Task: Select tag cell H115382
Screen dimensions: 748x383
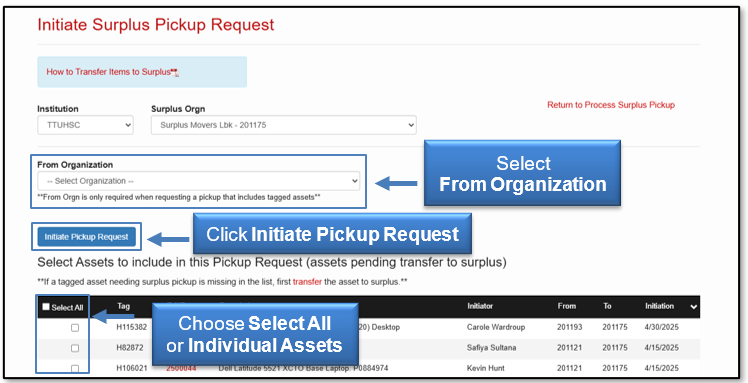Action: point(132,327)
